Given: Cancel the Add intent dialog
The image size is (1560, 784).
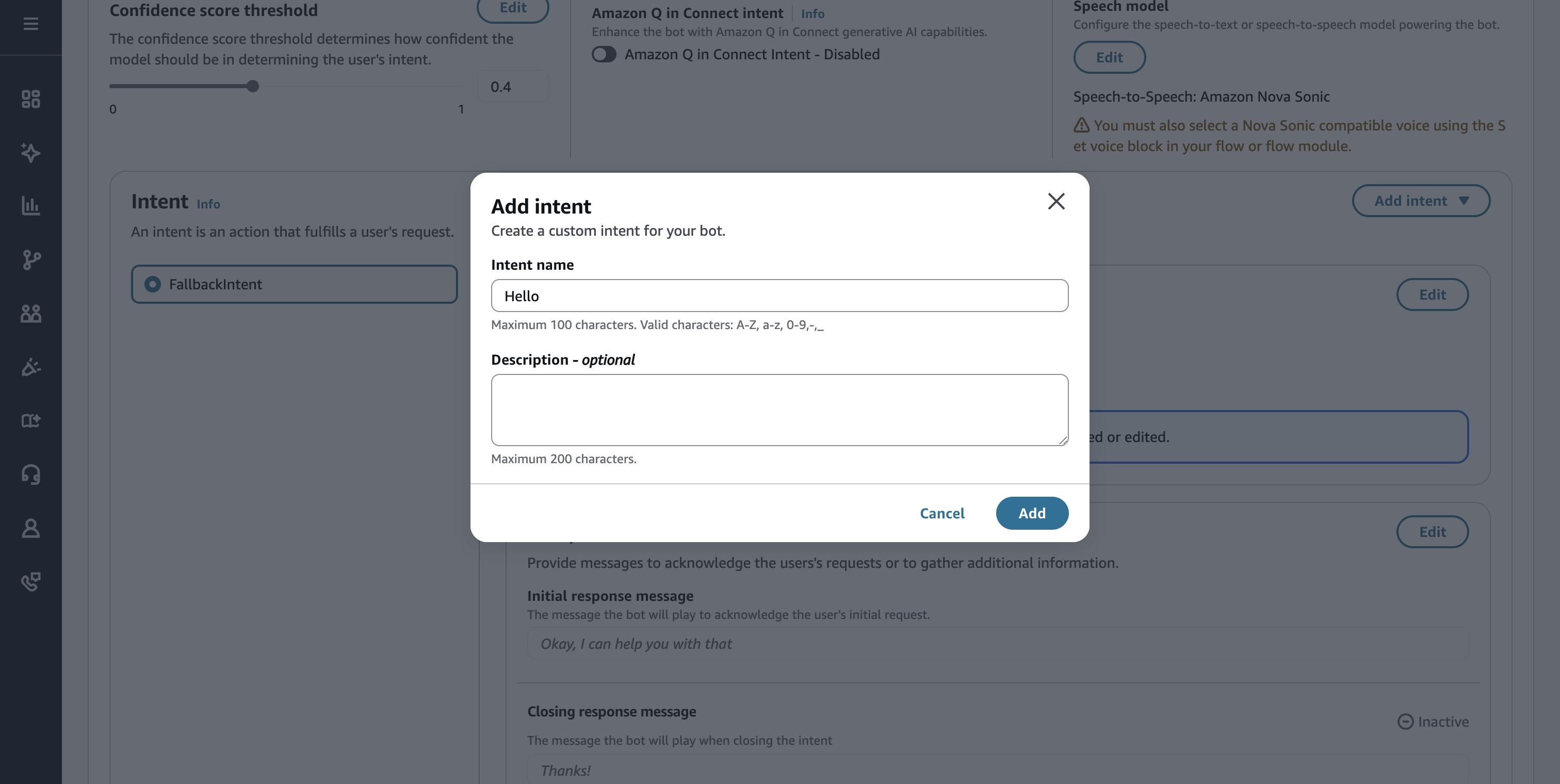Looking at the screenshot, I should (x=941, y=513).
